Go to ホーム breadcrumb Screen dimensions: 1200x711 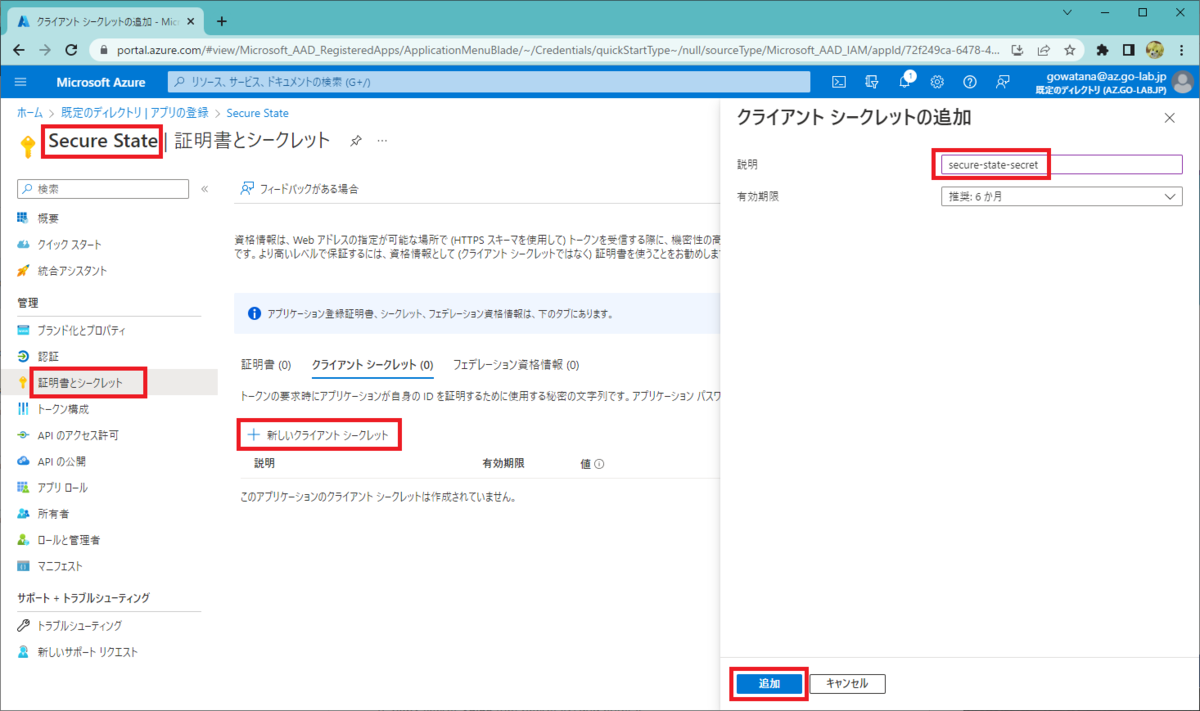(30, 113)
